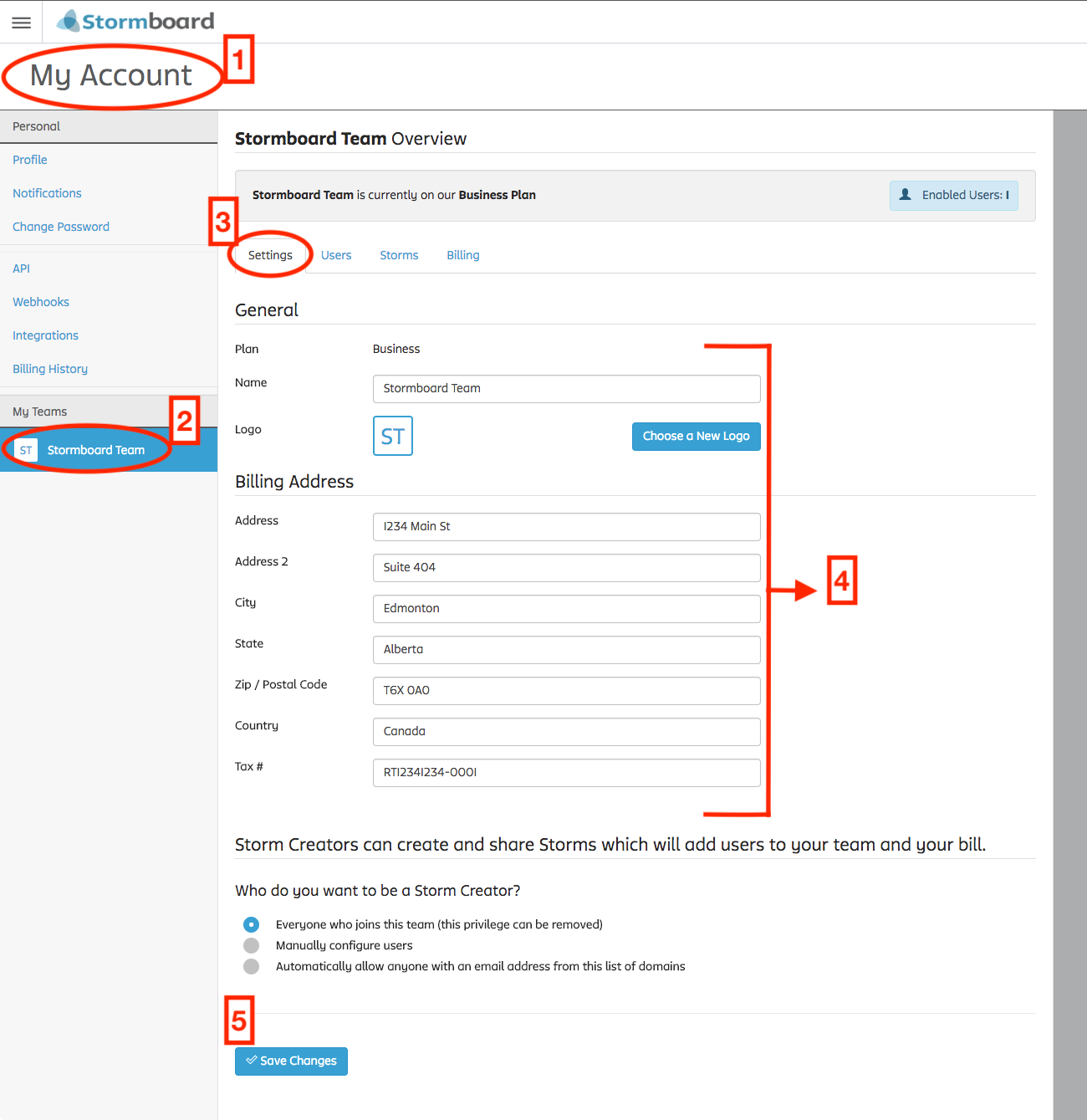
Task: Open Billing History in sidebar
Action: click(x=50, y=369)
